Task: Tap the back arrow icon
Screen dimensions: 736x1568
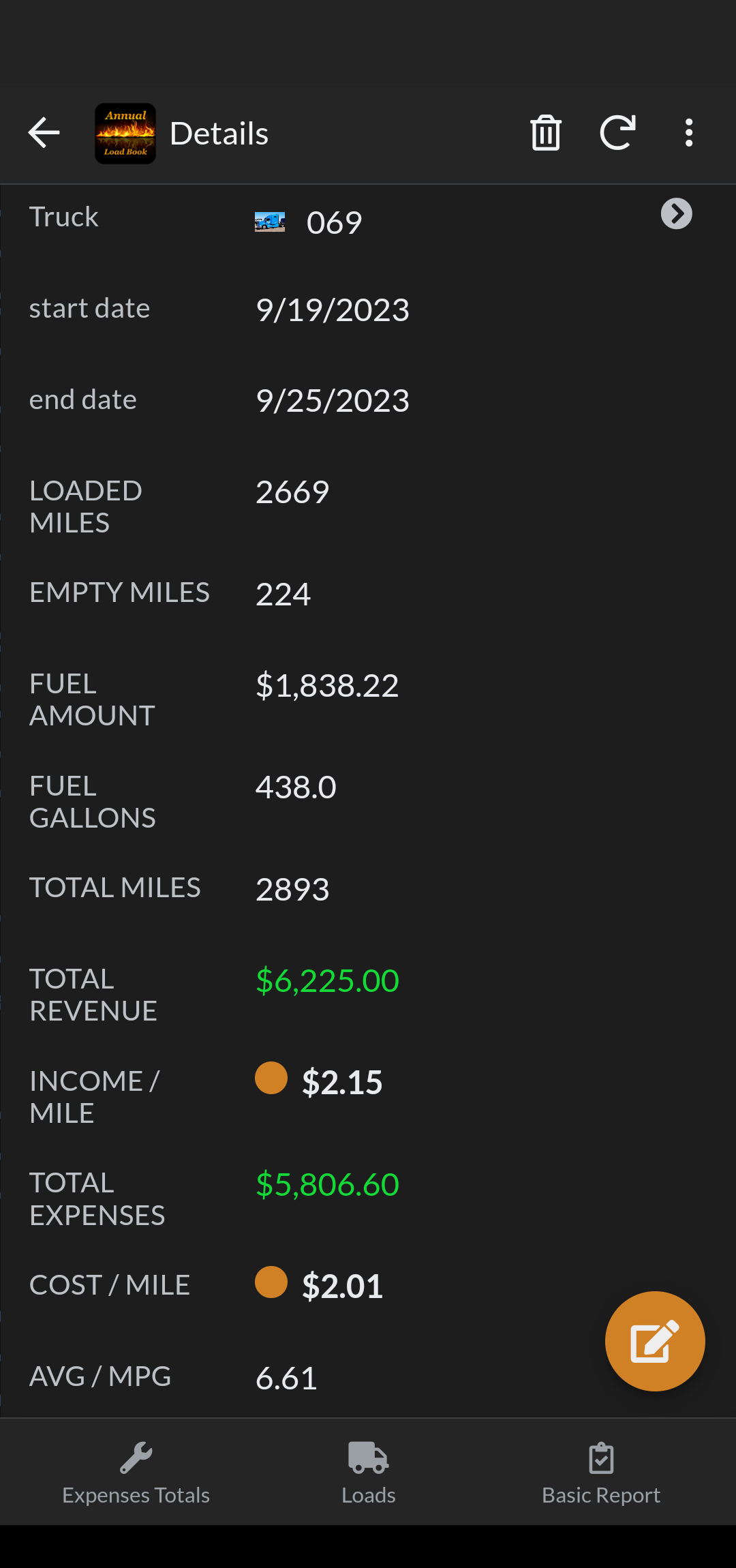Action: click(x=44, y=133)
